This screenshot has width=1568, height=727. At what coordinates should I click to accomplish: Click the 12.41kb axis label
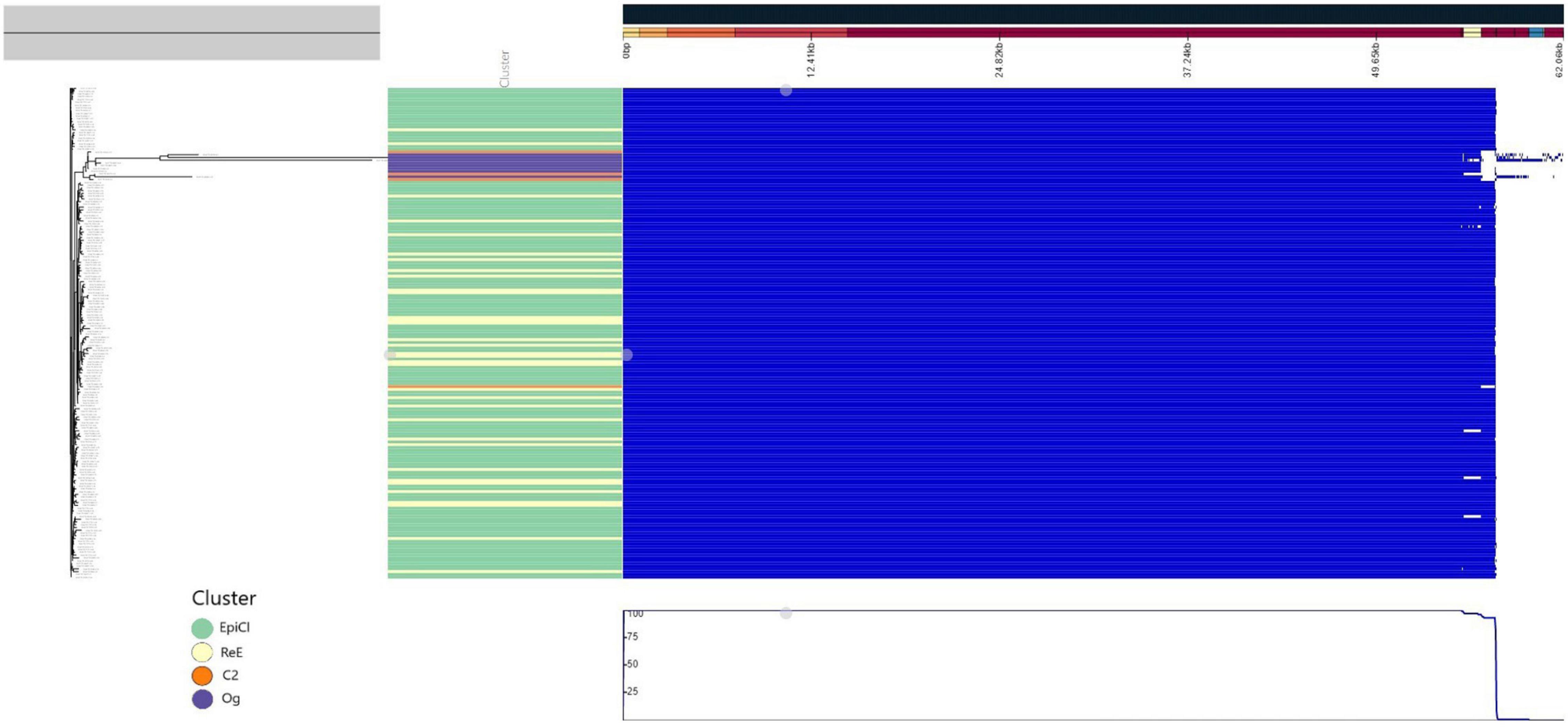click(811, 60)
